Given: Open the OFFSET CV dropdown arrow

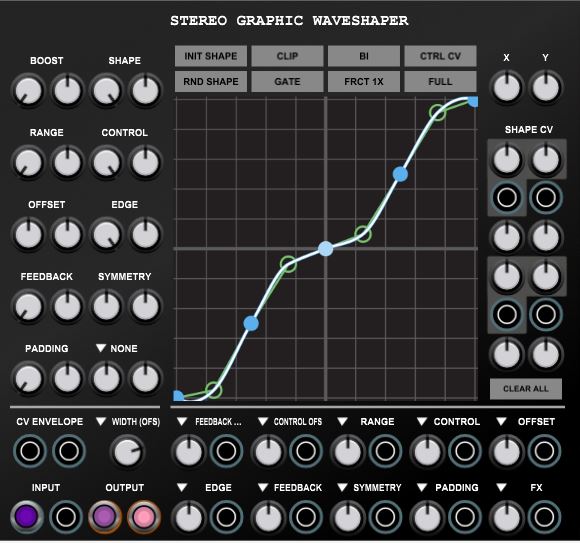Looking at the screenshot, I should [501, 422].
